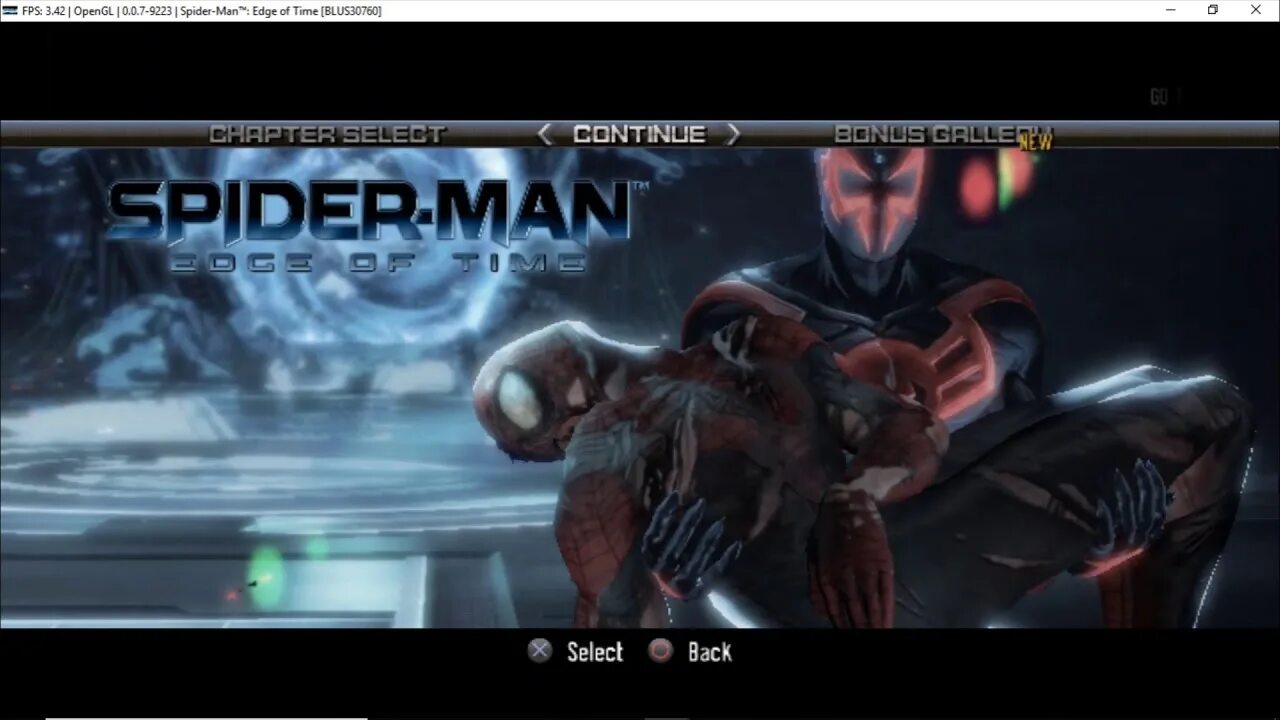Click the right arrow beside CONTINUE

point(733,134)
